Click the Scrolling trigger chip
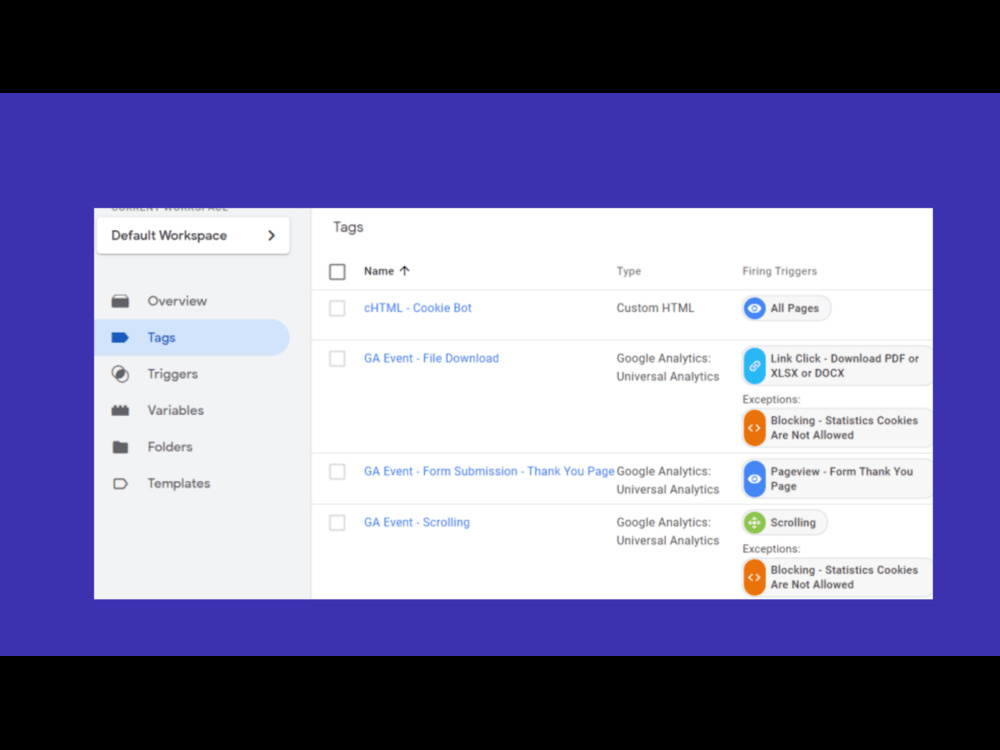The height and width of the screenshot is (750, 1000). point(784,523)
